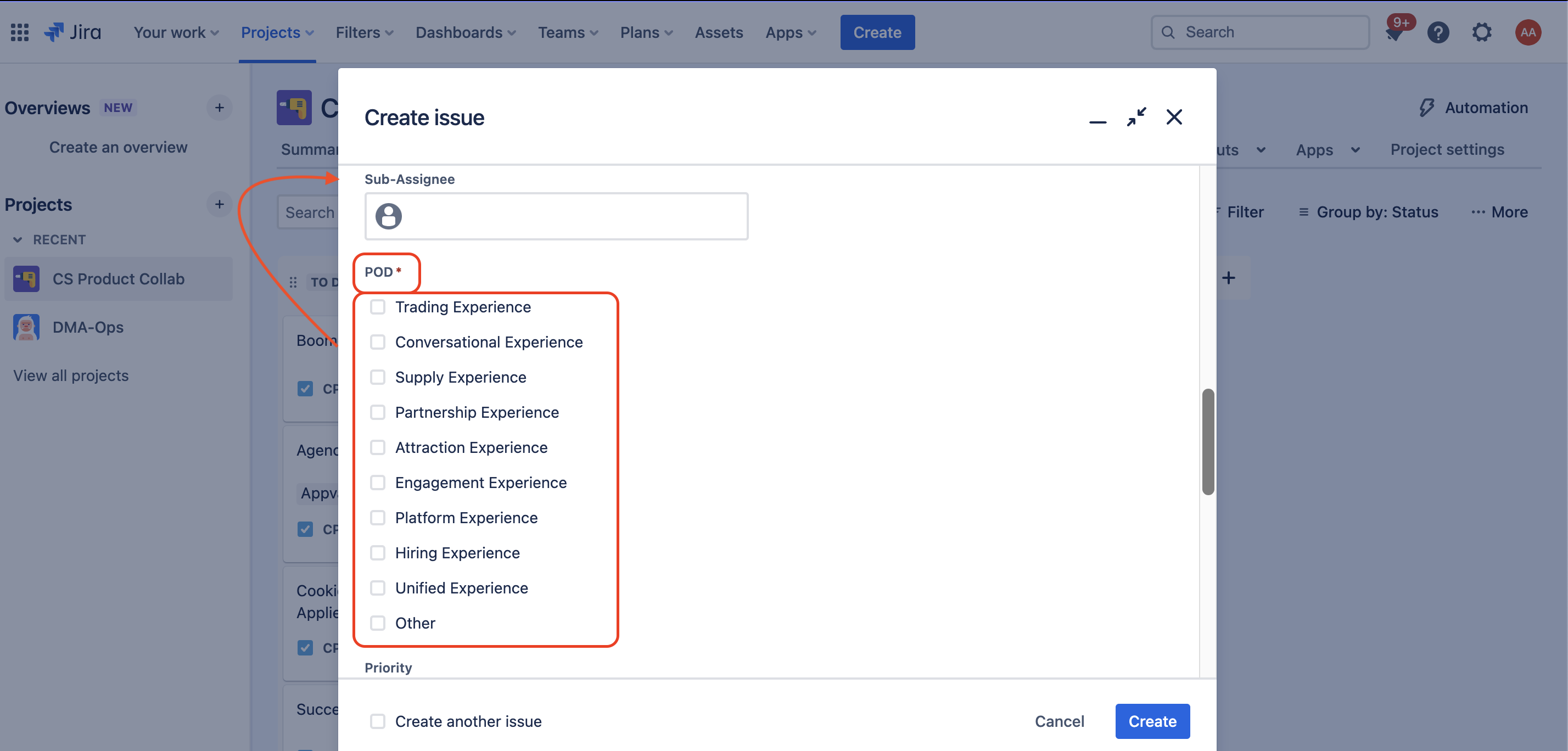
Task: Open the help question mark icon
Action: [1438, 32]
